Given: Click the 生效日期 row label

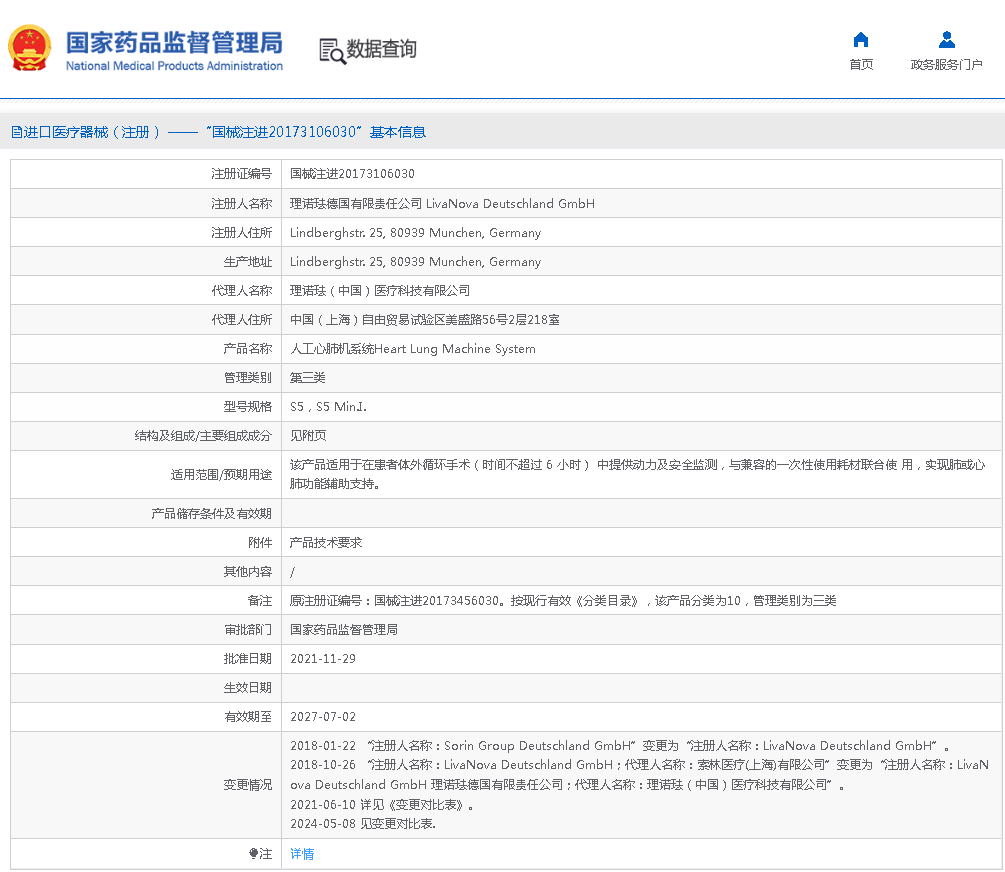Looking at the screenshot, I should pyautogui.click(x=247, y=687).
